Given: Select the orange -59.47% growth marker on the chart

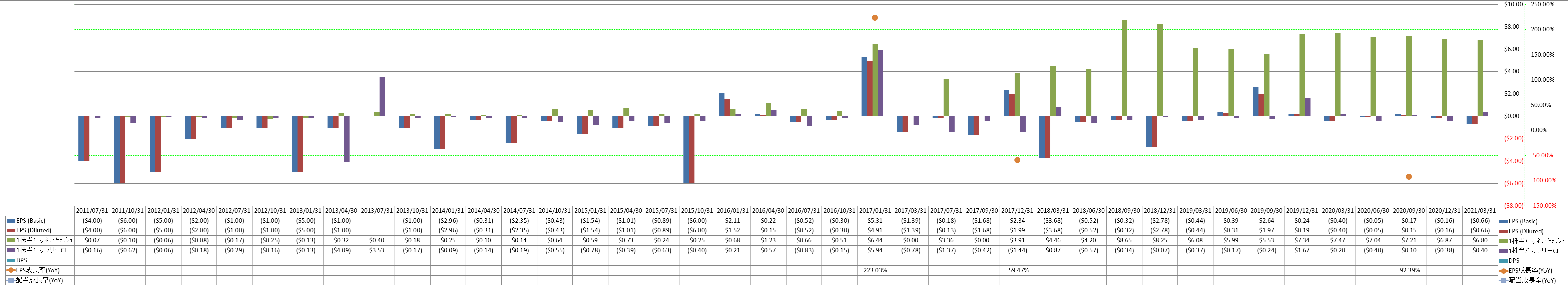Looking at the screenshot, I should coord(1017,160).
